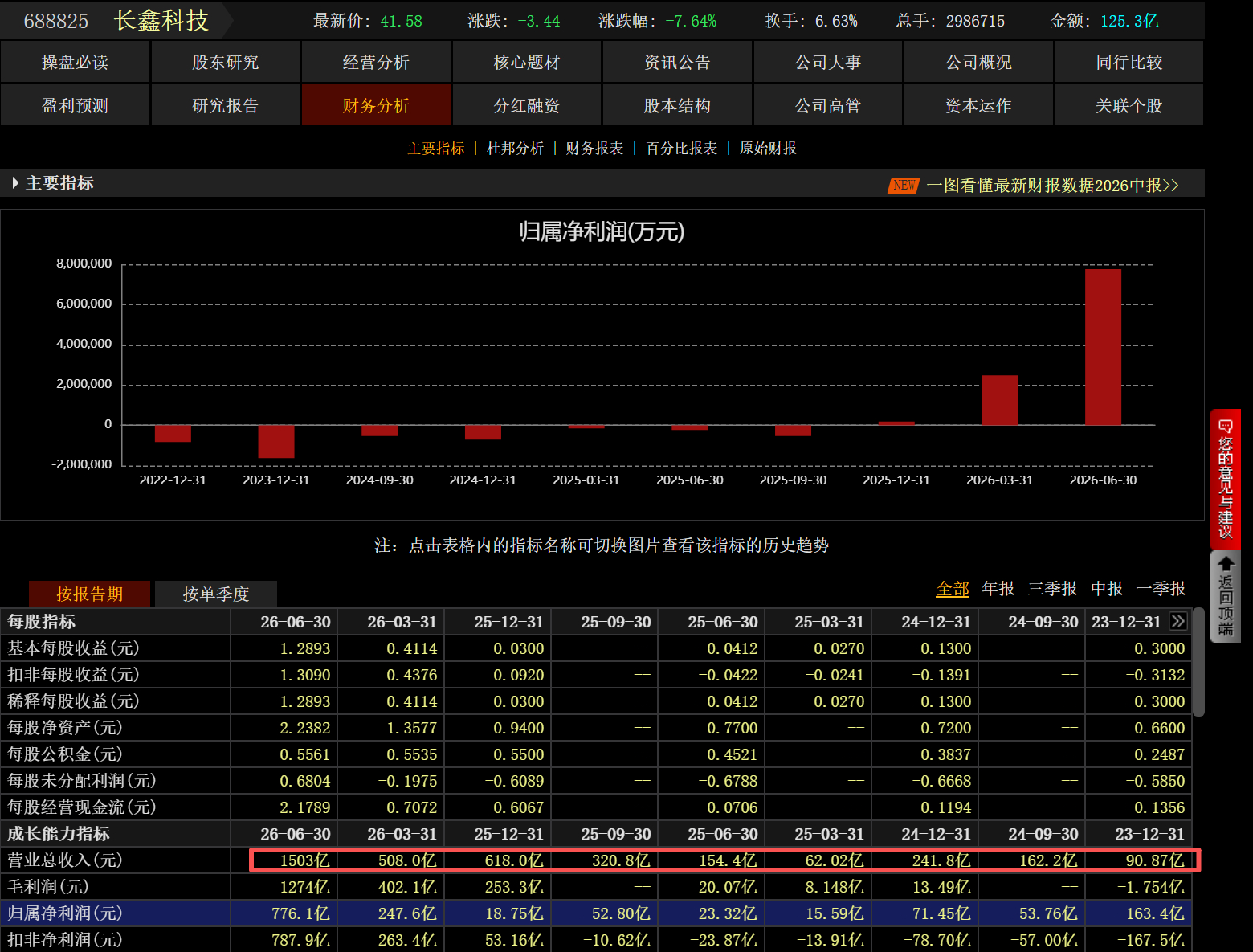Click the 毛利润(元) indicator row label
The height and width of the screenshot is (952, 1253).
point(48,887)
